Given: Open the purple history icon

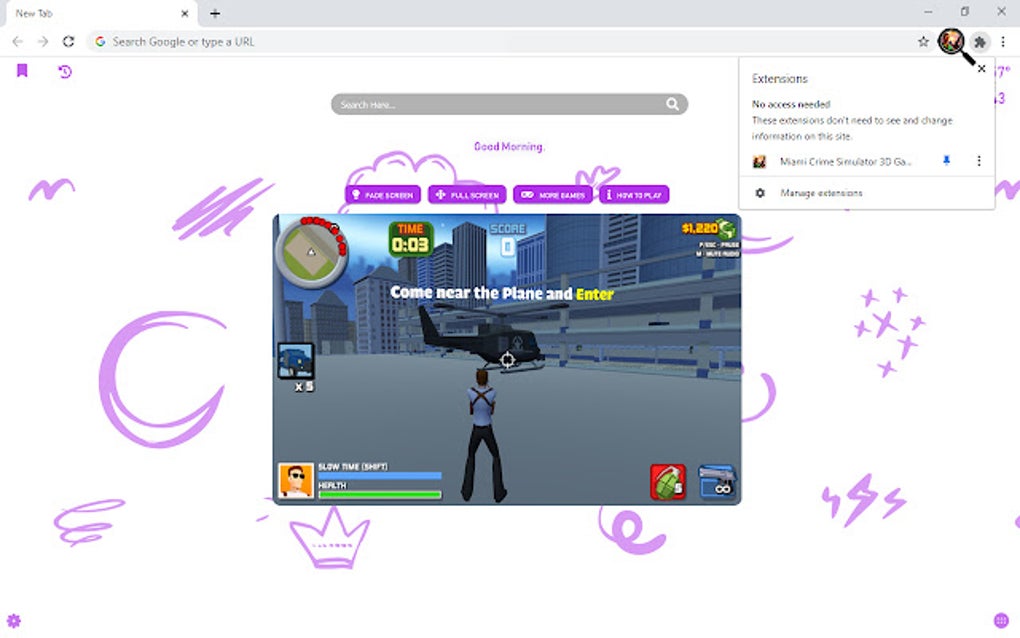Looking at the screenshot, I should tap(65, 72).
